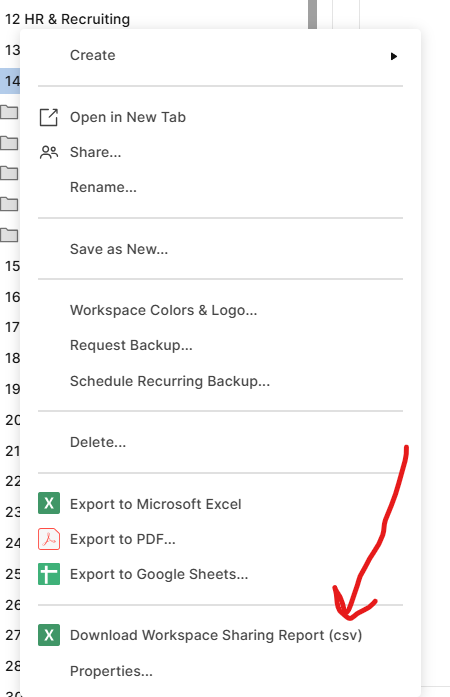Expand the Create submenu arrow
450x697 pixels.
click(x=394, y=56)
